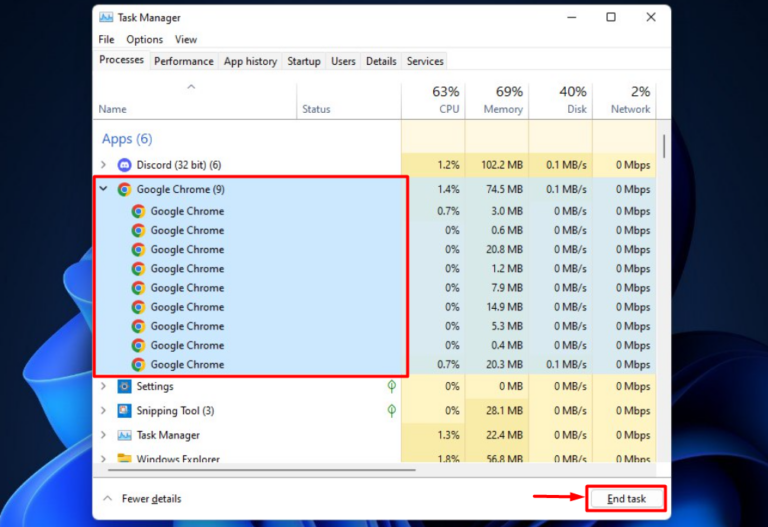Click the Apps (6) group heading
This screenshot has width=768, height=527.
pos(127,139)
